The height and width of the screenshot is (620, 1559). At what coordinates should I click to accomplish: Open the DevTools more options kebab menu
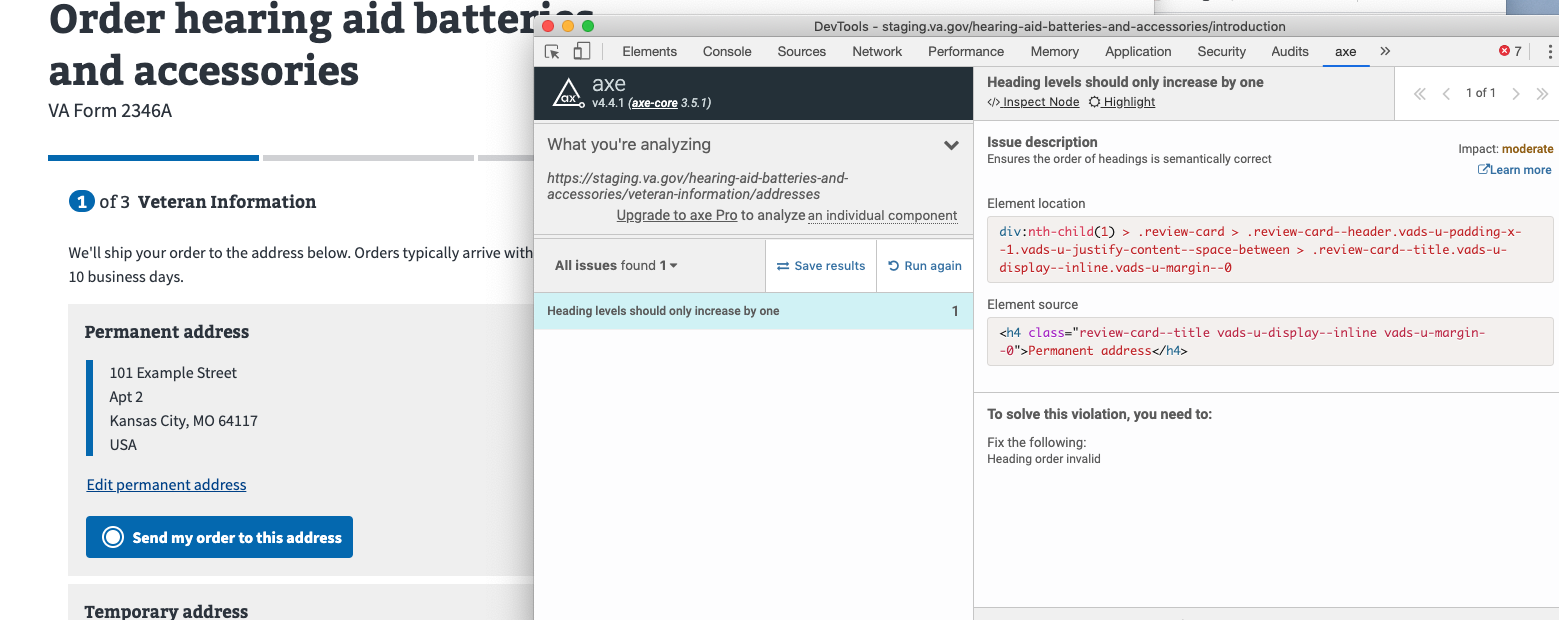1549,51
